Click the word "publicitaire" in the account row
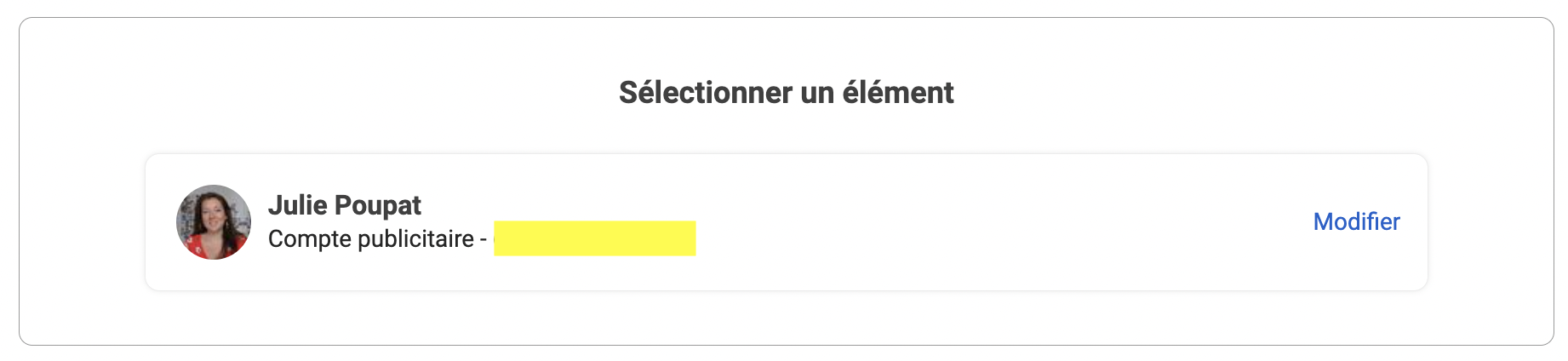This screenshot has width=1568, height=361. pyautogui.click(x=415, y=239)
